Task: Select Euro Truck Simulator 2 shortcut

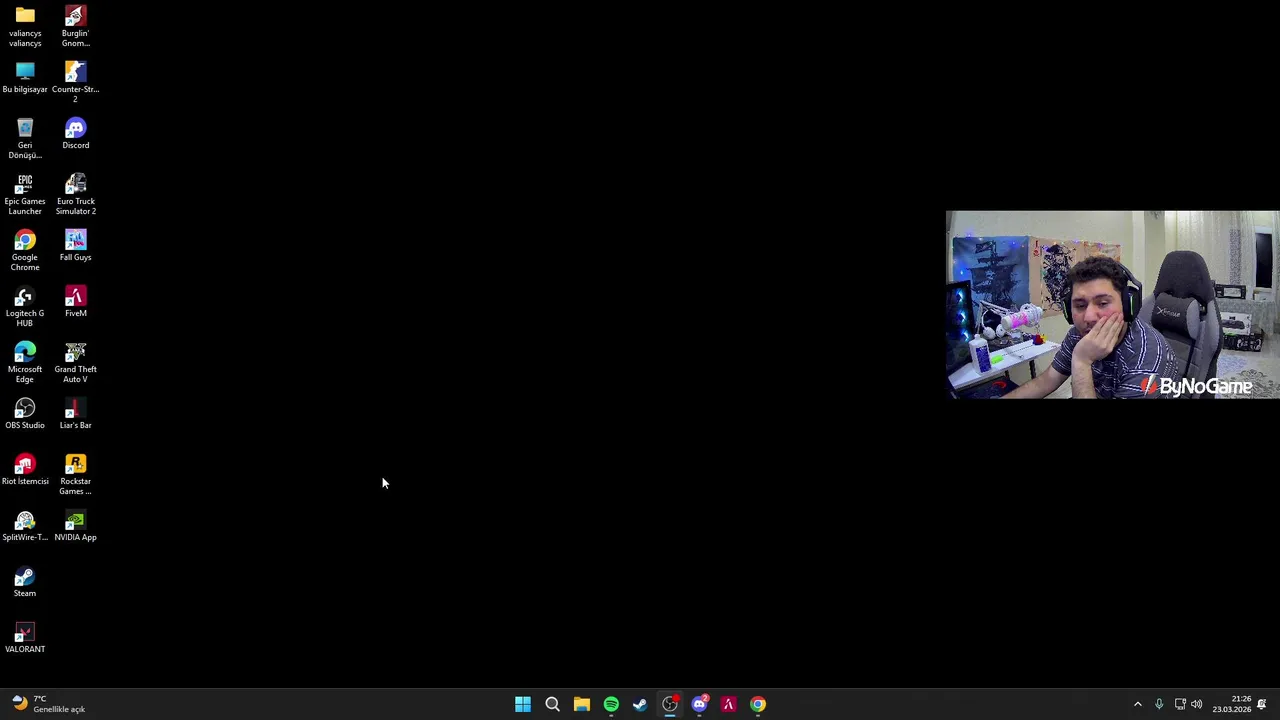Action: [75, 194]
